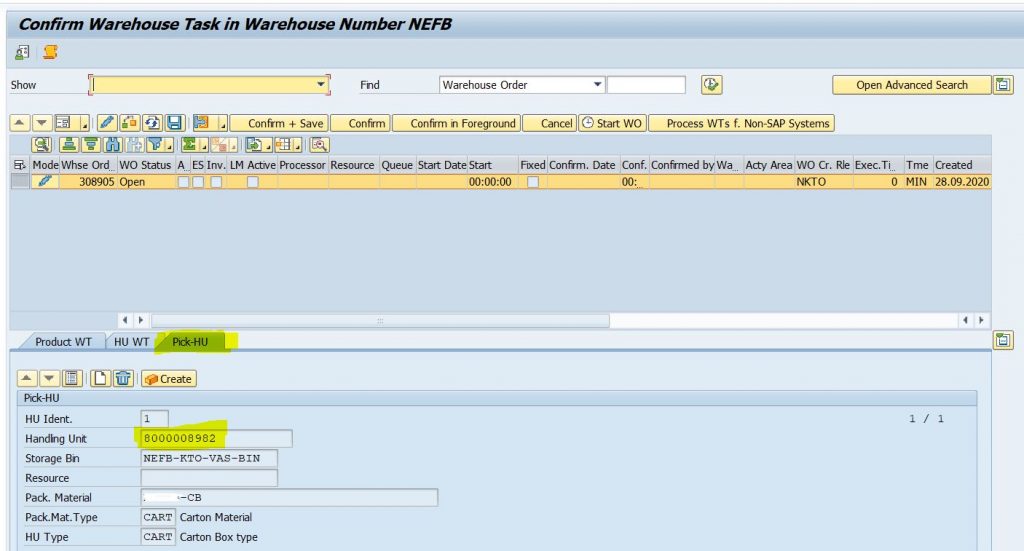Click the Find search value input field
Screen dimensions: 1024x551
646,85
